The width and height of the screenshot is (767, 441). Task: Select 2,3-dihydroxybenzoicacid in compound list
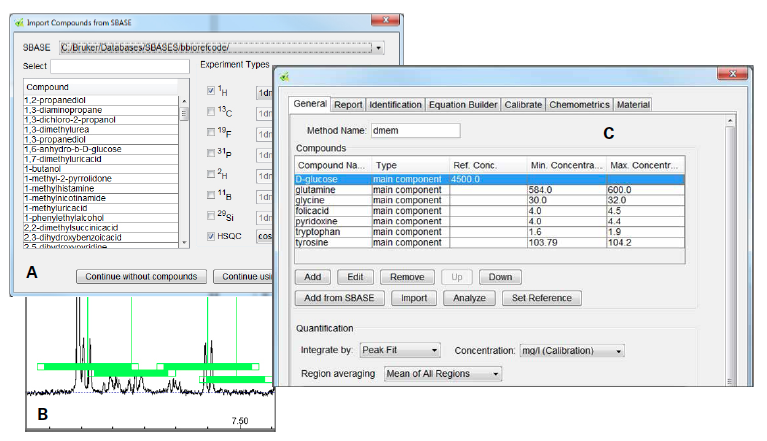tap(101, 237)
